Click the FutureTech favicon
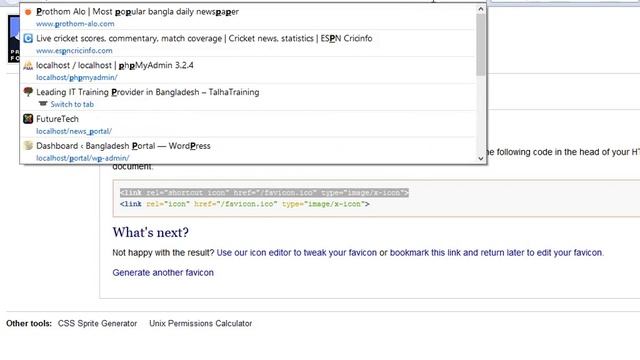The image size is (640, 360). tap(28, 119)
